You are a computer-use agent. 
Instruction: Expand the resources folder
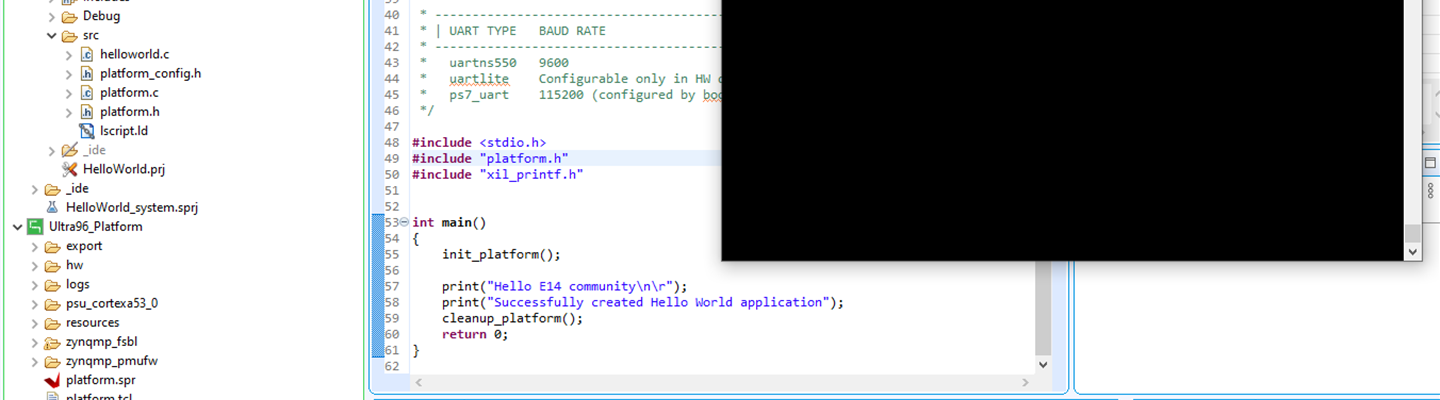click(x=35, y=322)
